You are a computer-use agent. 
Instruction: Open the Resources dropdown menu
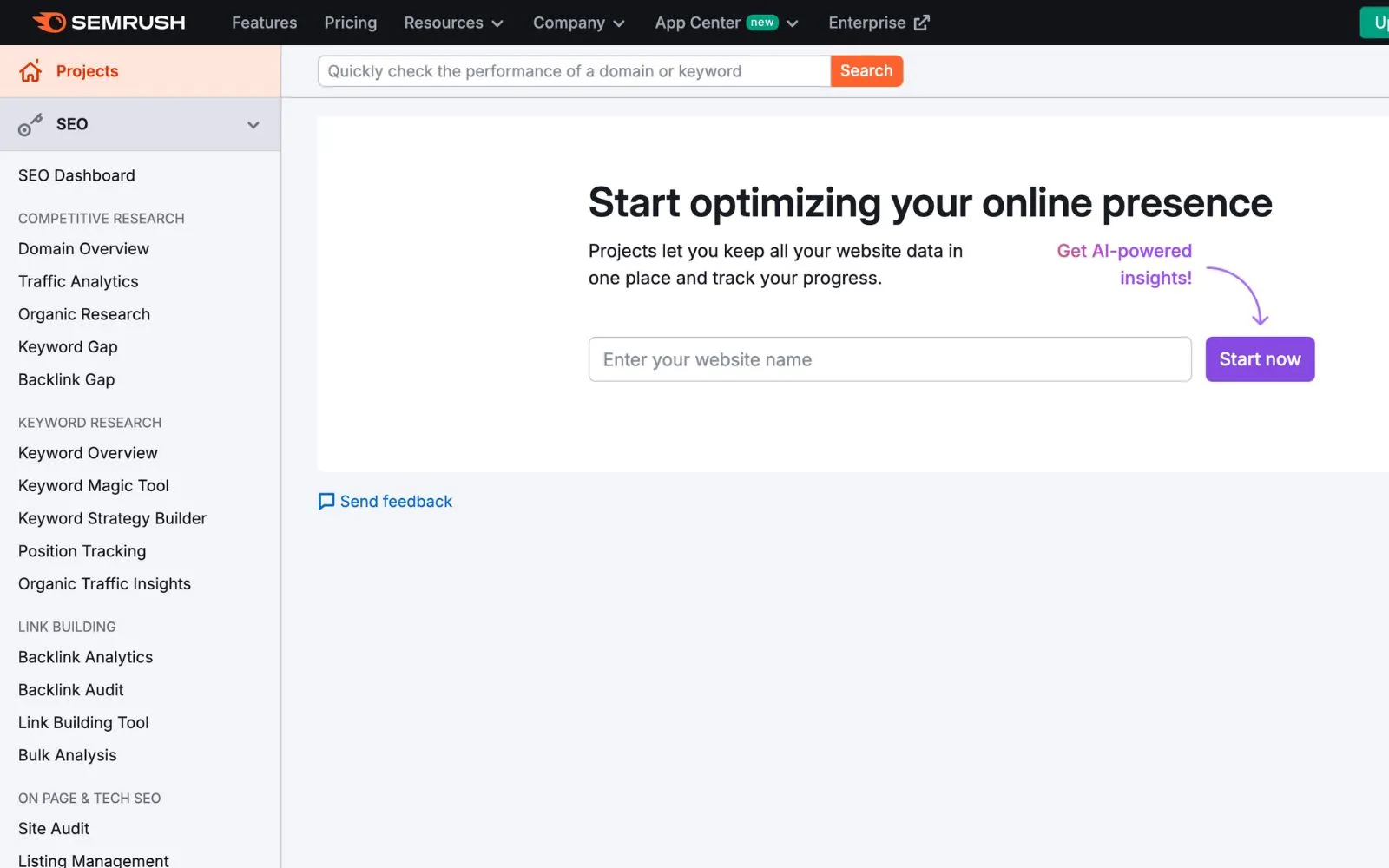[453, 23]
